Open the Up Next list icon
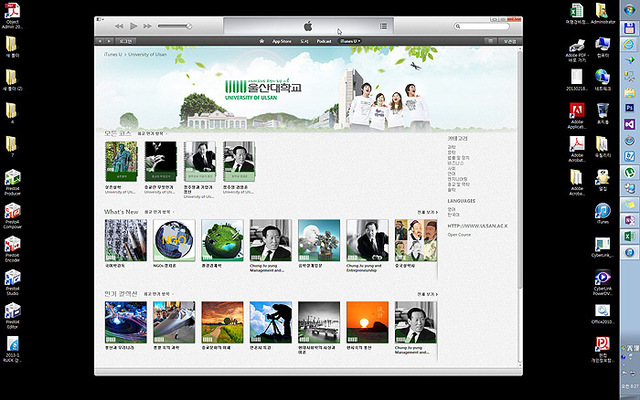 coord(383,26)
